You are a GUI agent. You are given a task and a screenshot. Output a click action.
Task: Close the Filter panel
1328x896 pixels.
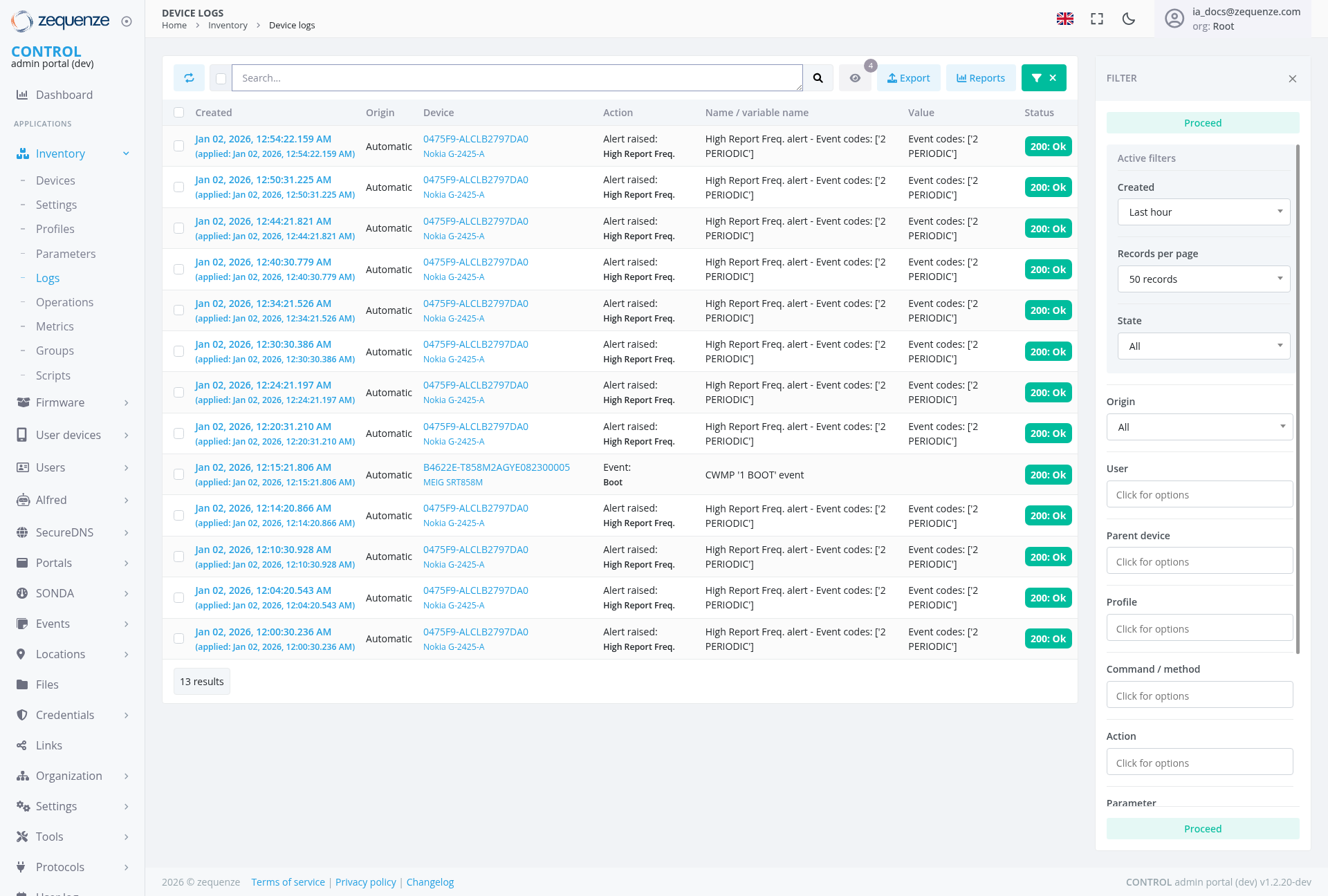tap(1293, 79)
